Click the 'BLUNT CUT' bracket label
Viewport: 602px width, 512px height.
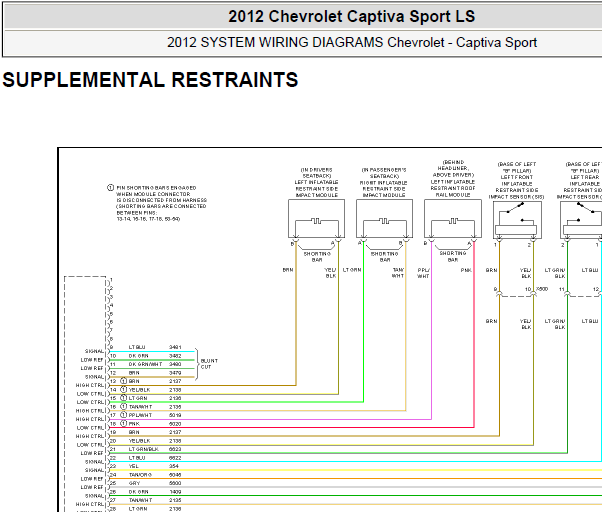(209, 364)
